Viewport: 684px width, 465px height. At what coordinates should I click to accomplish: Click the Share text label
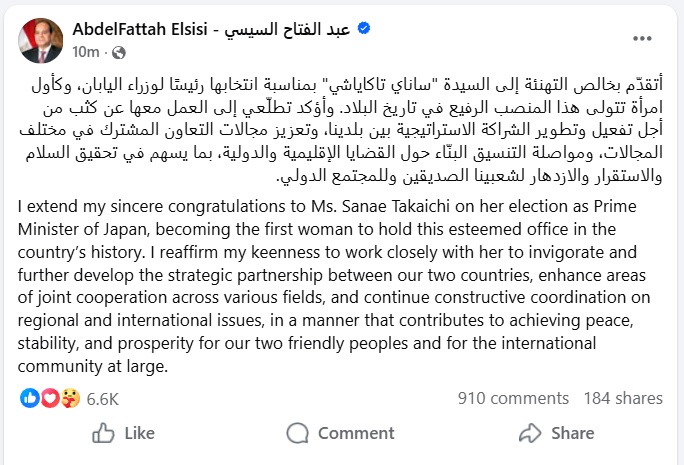[x=572, y=433]
